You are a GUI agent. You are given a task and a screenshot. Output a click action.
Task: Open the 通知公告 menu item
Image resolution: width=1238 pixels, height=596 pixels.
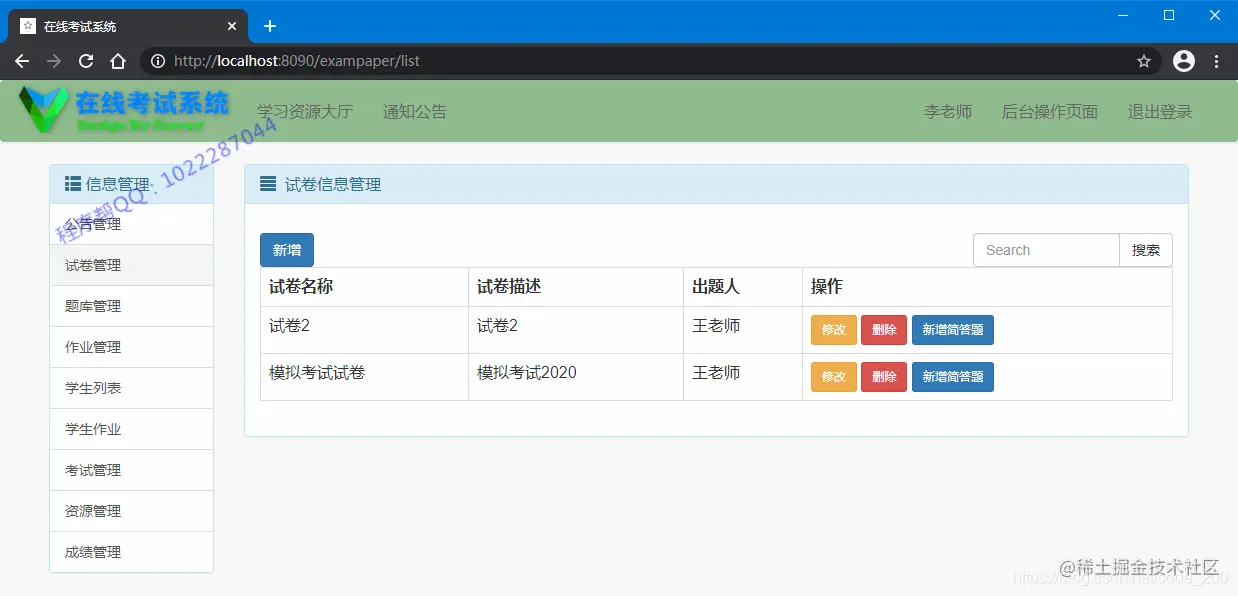[414, 111]
